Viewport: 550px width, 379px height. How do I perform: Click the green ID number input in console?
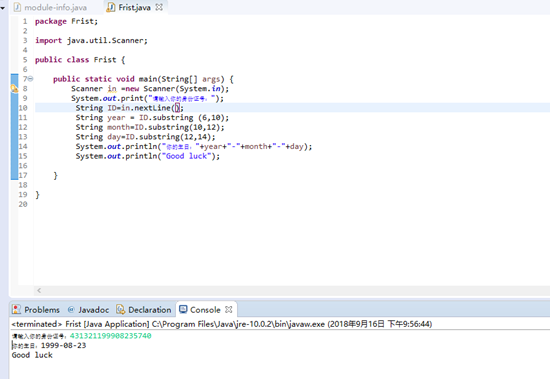point(110,336)
